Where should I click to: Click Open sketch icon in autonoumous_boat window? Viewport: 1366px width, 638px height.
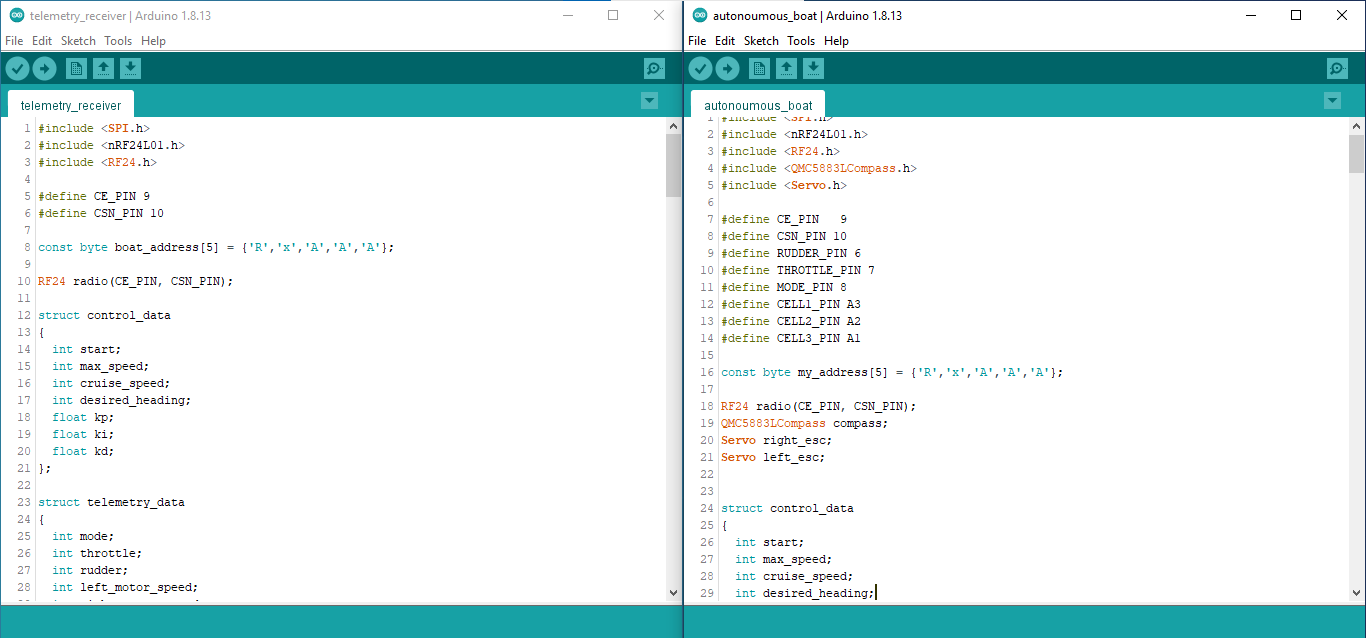click(787, 68)
